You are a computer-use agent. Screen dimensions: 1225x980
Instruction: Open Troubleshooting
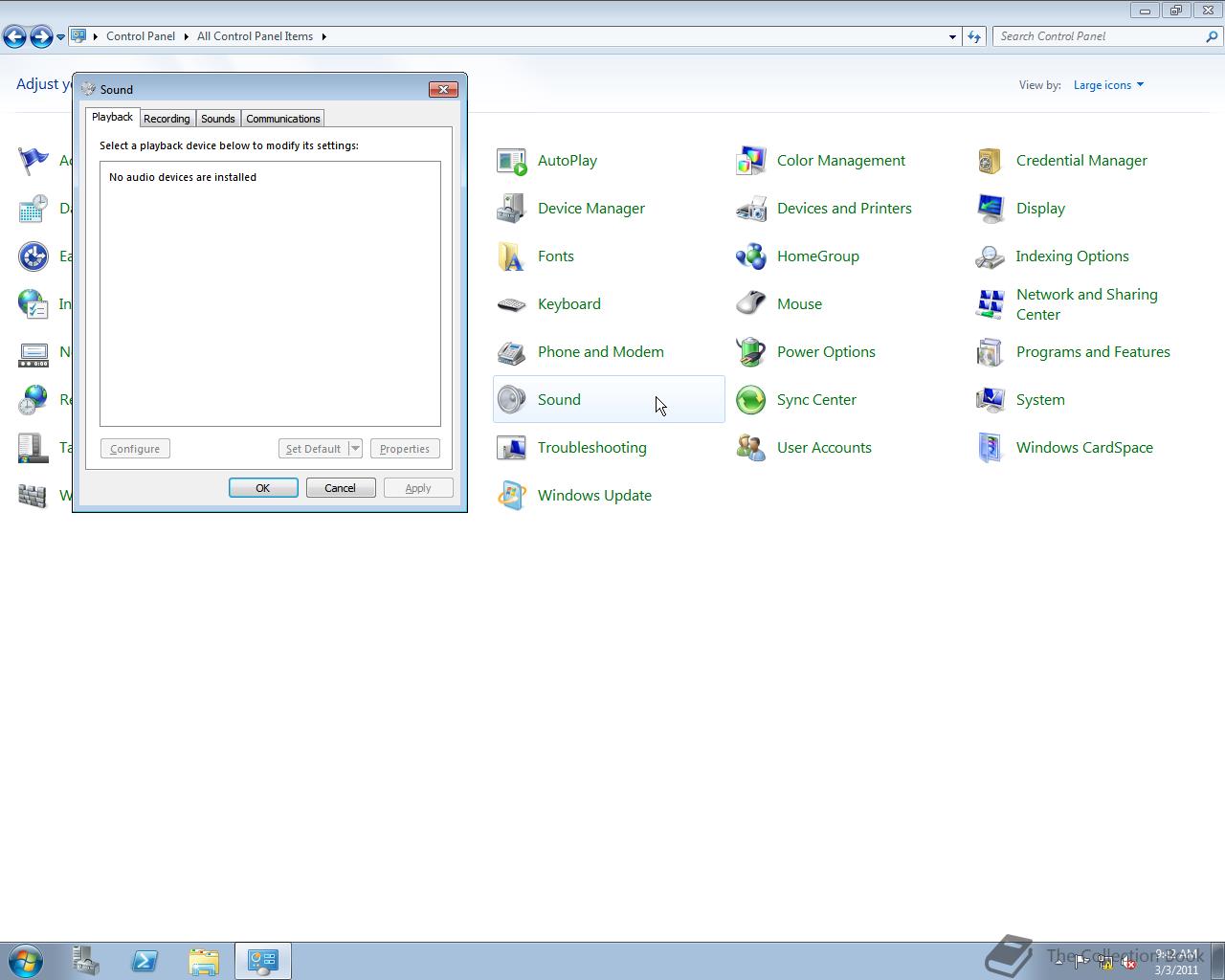pyautogui.click(x=591, y=448)
